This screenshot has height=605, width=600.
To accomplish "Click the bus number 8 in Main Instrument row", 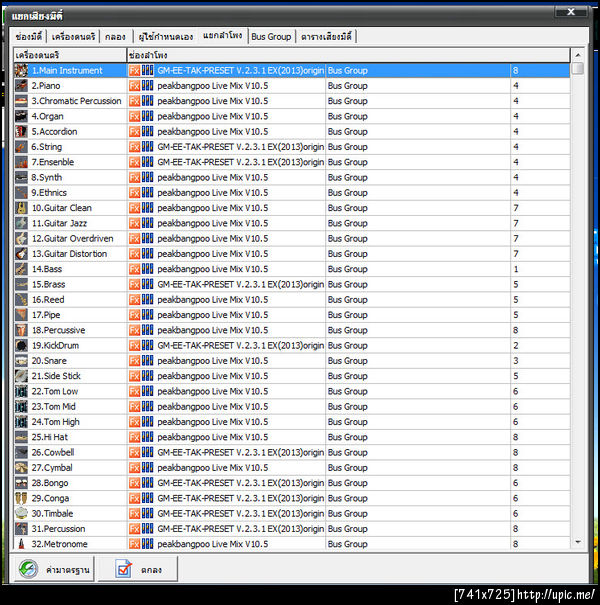I will point(516,70).
